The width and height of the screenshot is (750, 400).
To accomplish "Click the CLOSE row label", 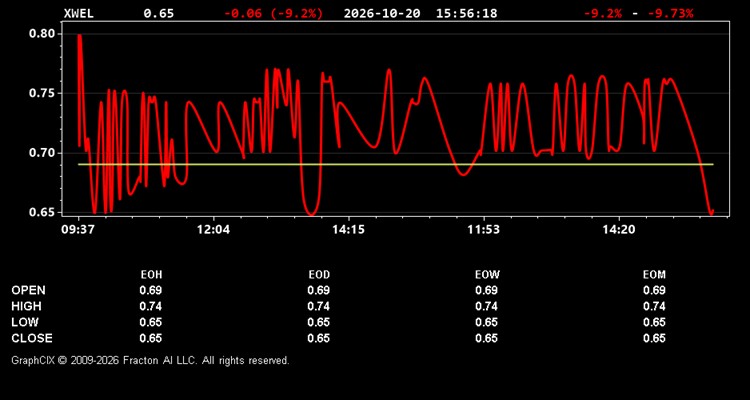I will click(x=32, y=338).
